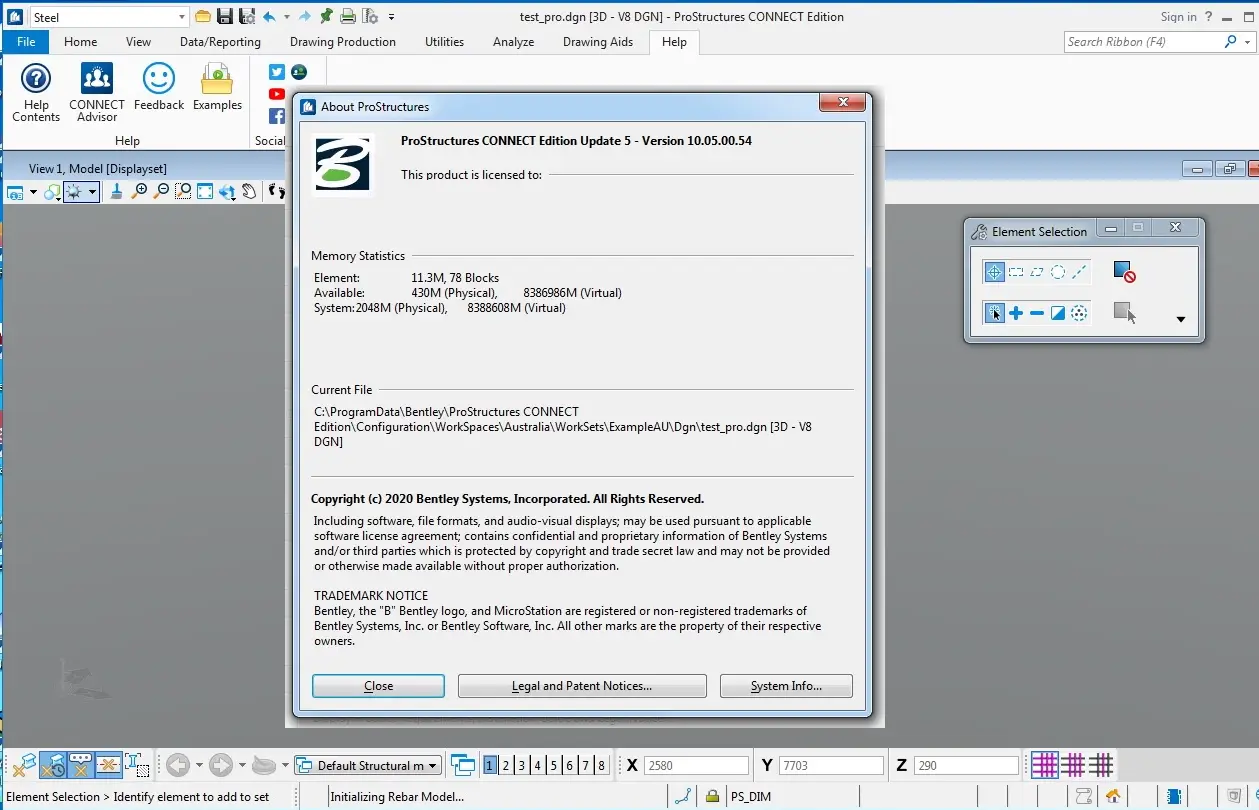Click the Undo arrow
Screen dimensions: 1259x810
coord(269,17)
